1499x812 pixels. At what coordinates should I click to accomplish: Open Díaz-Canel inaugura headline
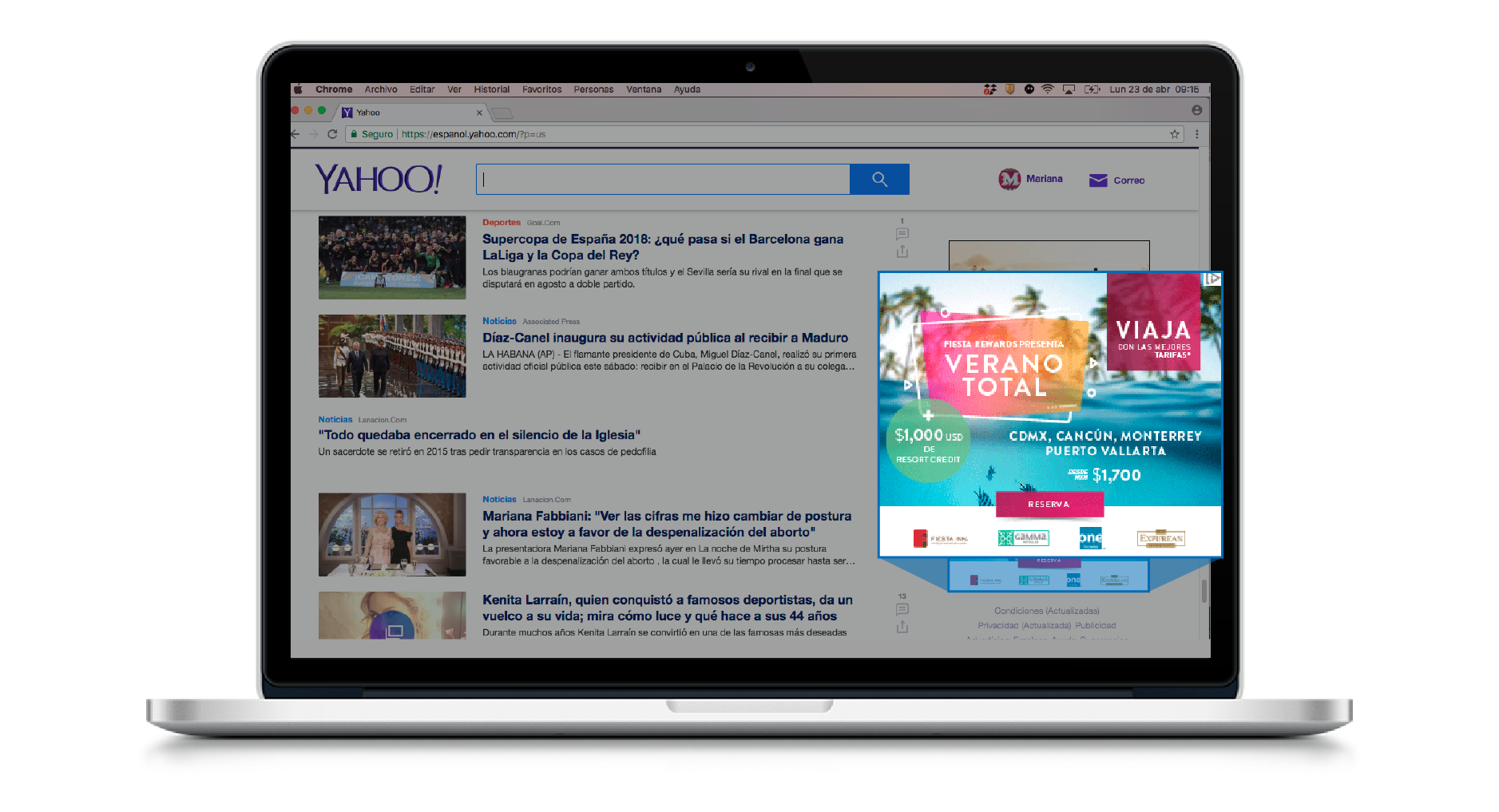pos(665,338)
